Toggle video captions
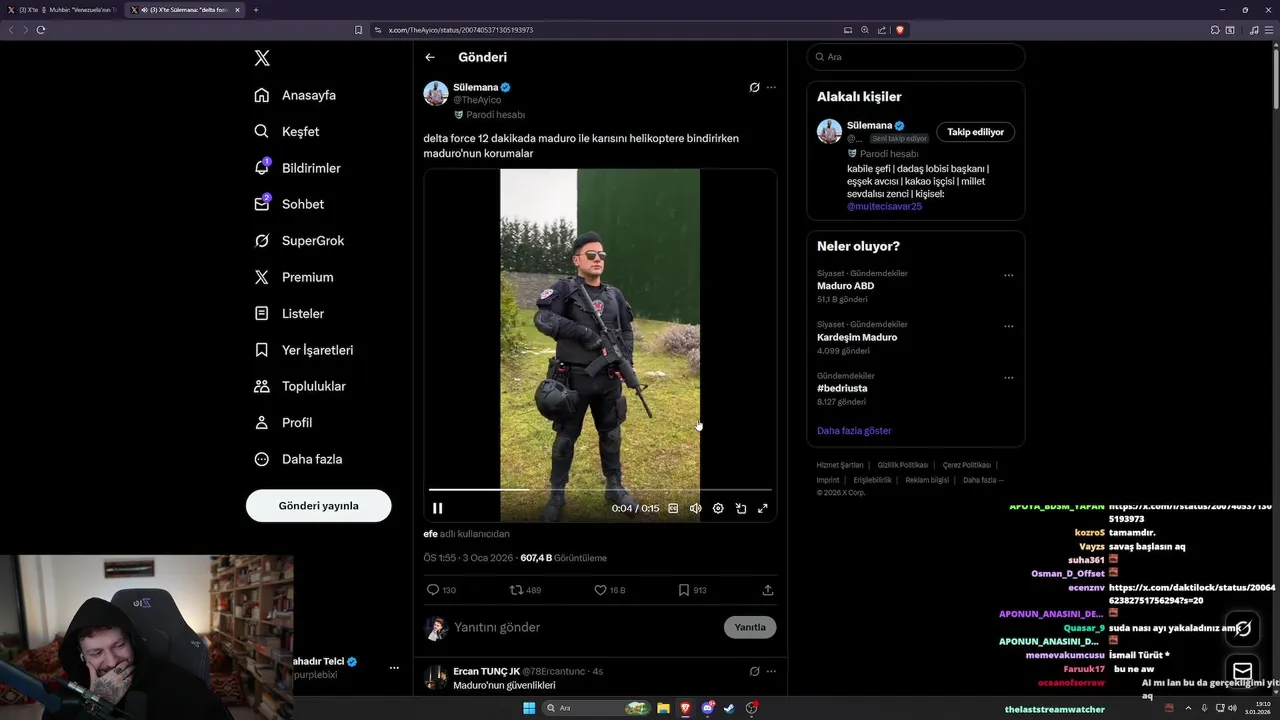 (x=673, y=508)
